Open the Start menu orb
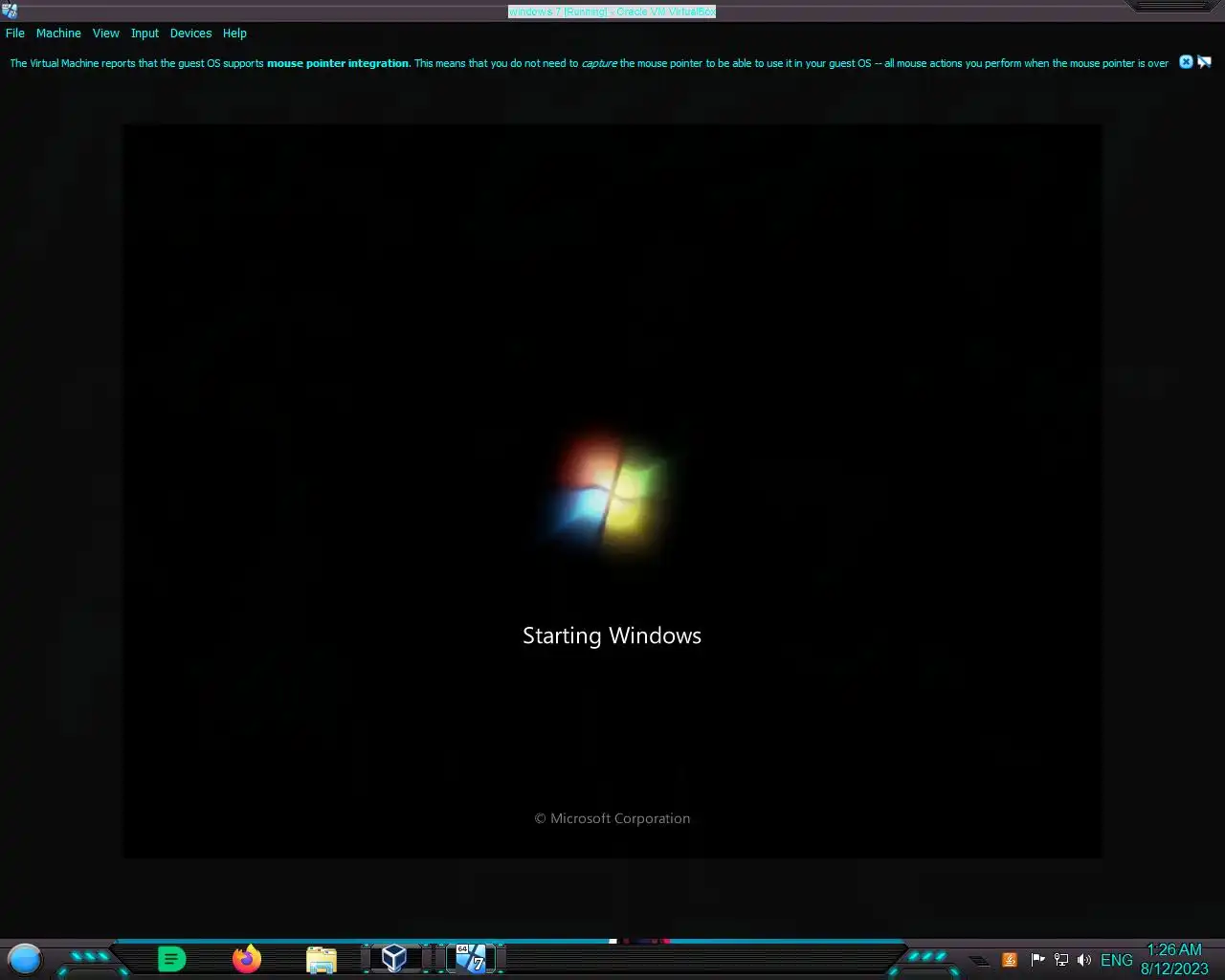This screenshot has height=980, width=1225. [x=25, y=959]
